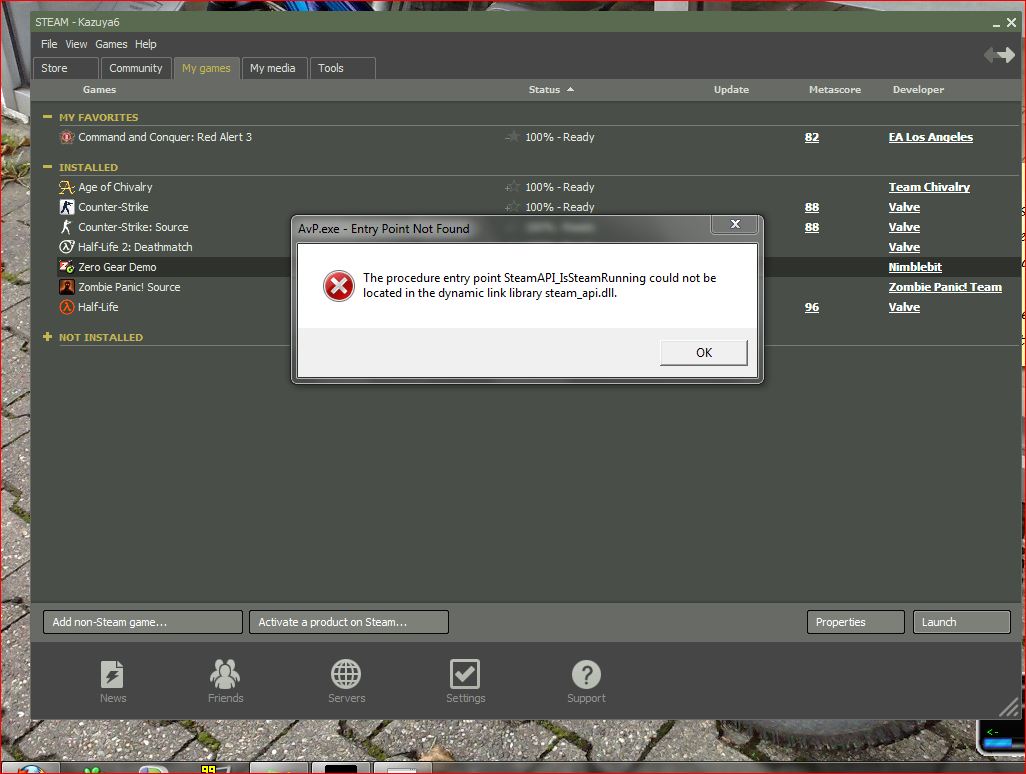Open the Team Chivalry developer link

[929, 187]
